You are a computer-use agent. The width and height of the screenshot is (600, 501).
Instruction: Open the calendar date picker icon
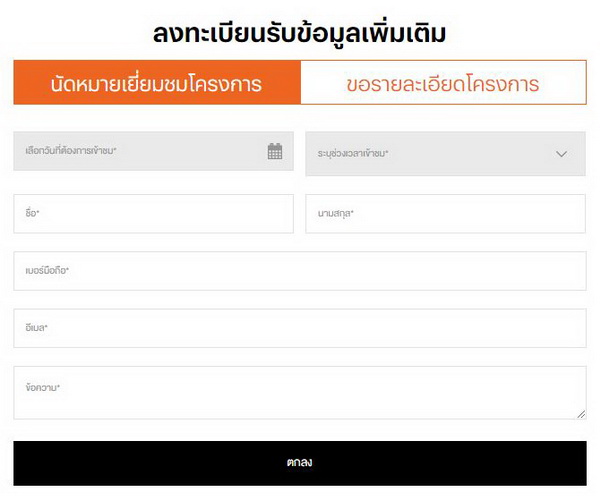[x=275, y=152]
